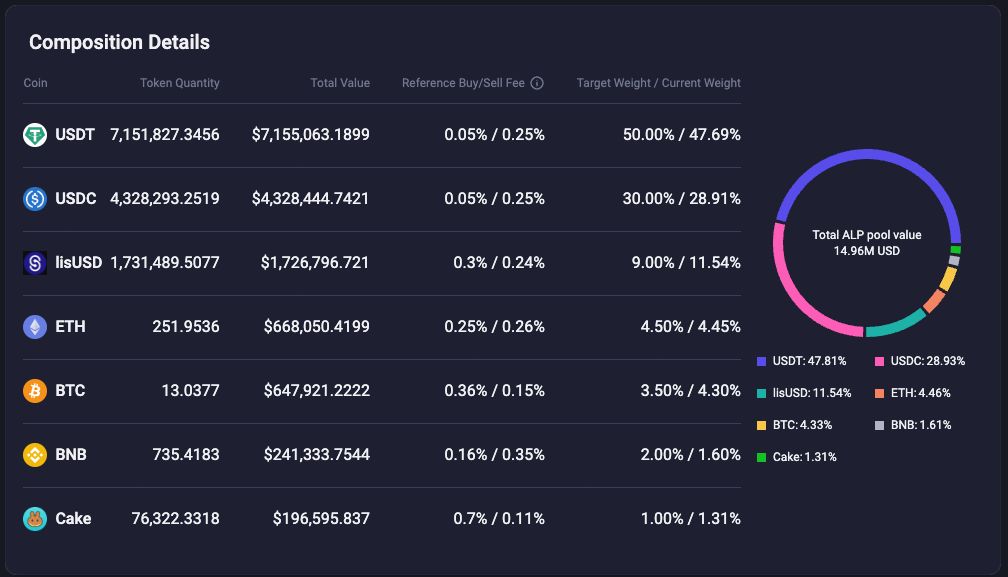Click the purple USDT legend swatch
The height and width of the screenshot is (577, 1008).
pyautogui.click(x=762, y=360)
